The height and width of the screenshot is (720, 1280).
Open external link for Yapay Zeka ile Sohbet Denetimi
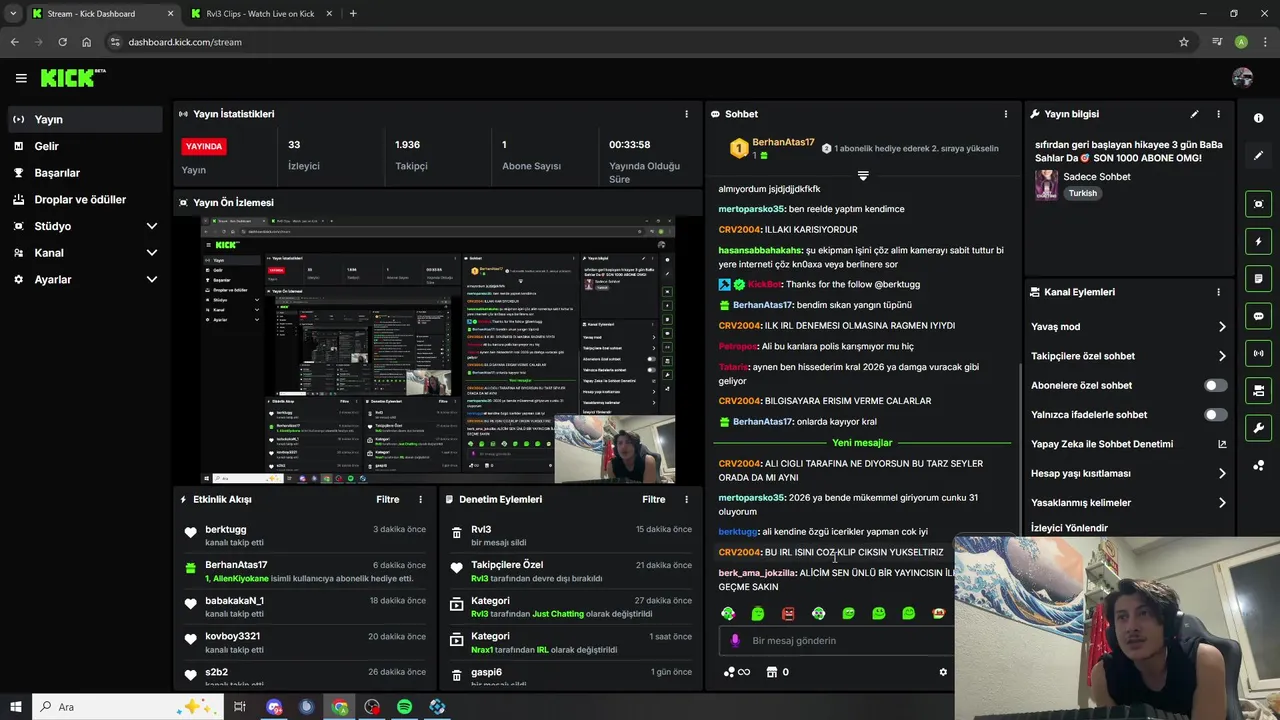click(x=1222, y=444)
